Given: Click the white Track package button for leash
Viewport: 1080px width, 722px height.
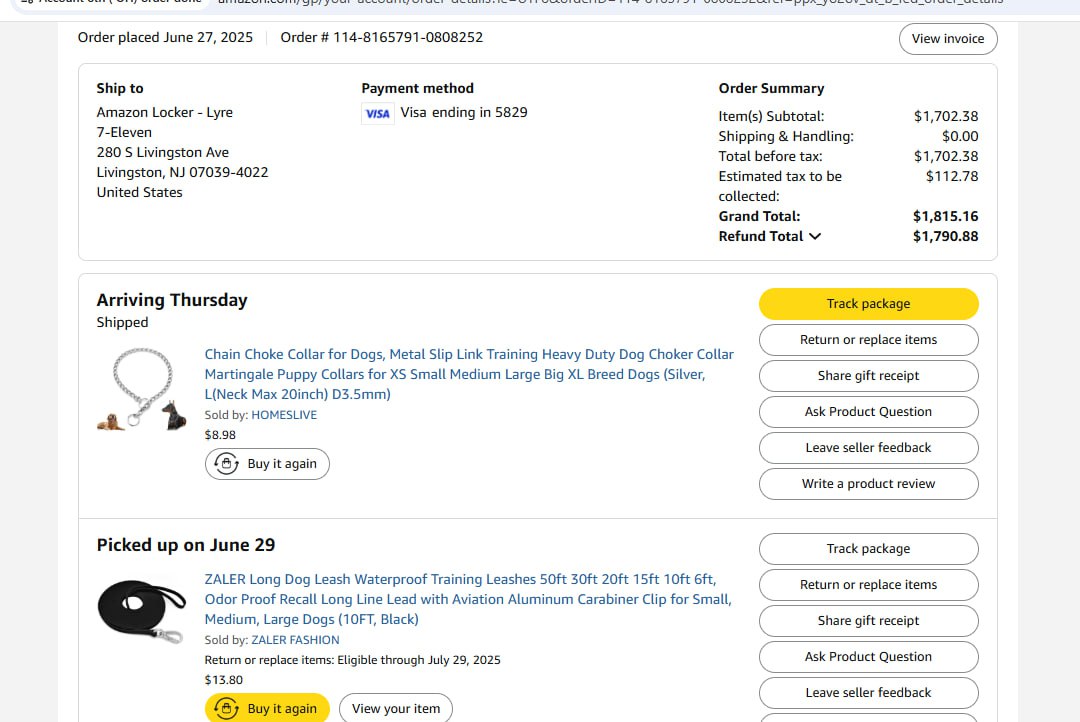Looking at the screenshot, I should (869, 549).
